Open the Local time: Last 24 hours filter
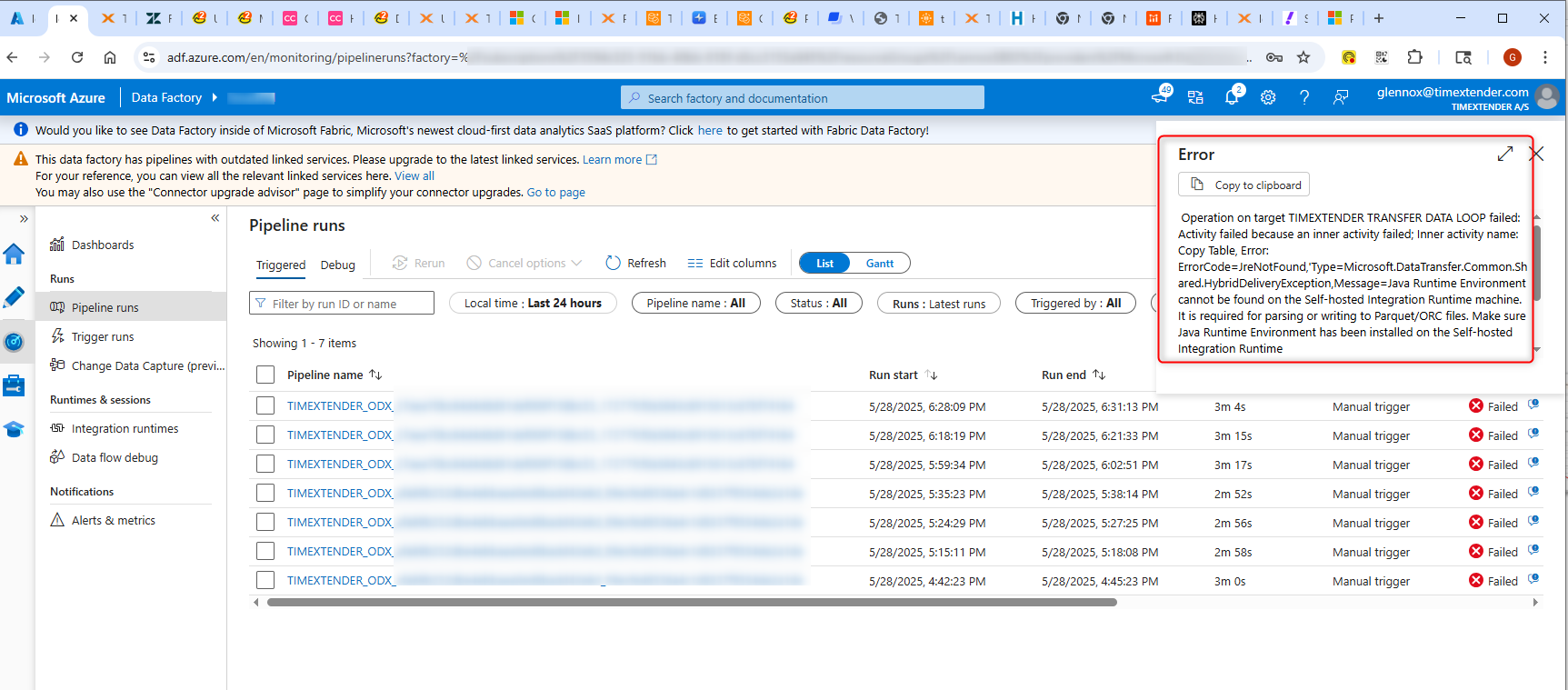This screenshot has width=1568, height=690. (x=533, y=303)
